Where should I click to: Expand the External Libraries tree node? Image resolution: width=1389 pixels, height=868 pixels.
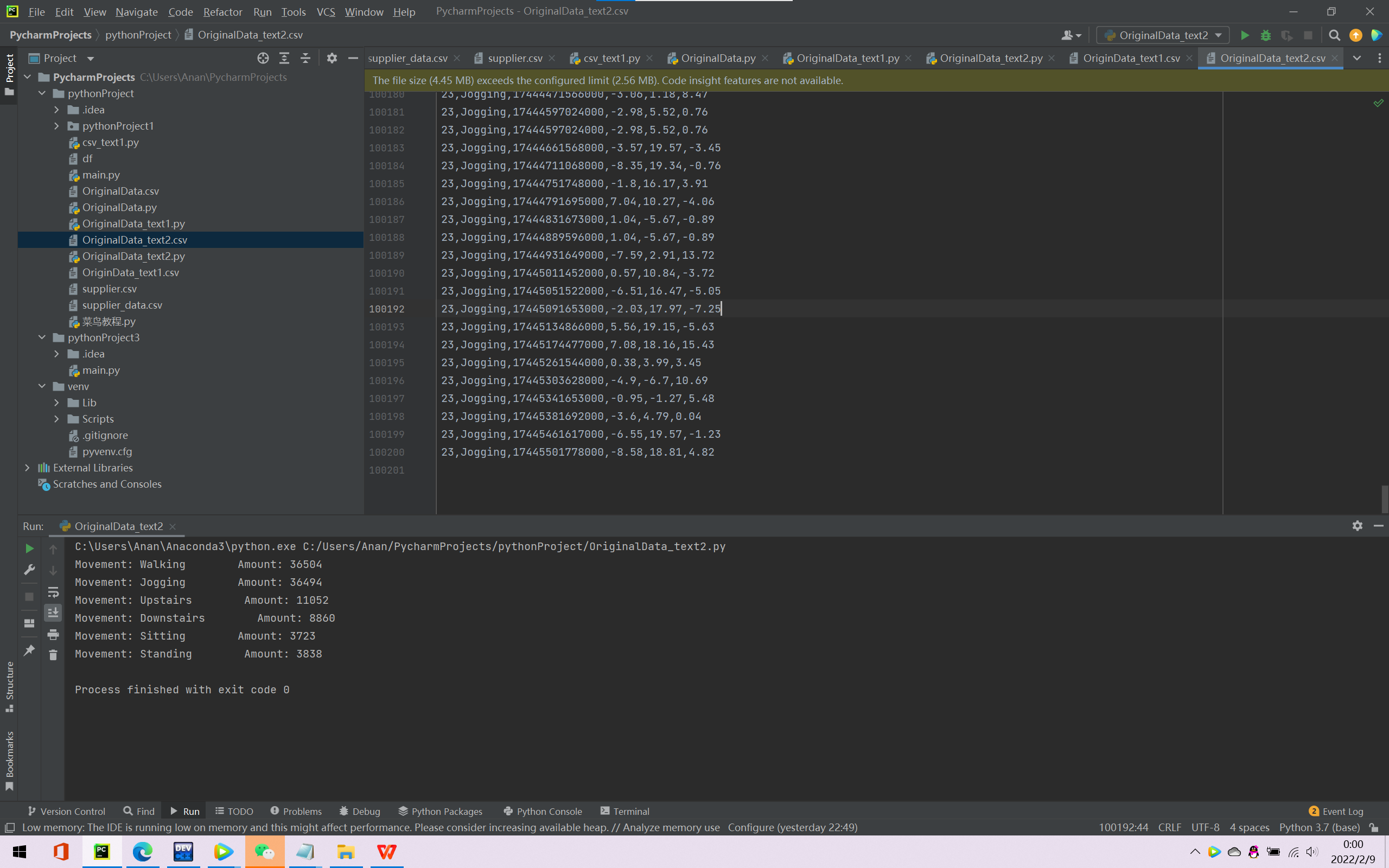tap(27, 468)
